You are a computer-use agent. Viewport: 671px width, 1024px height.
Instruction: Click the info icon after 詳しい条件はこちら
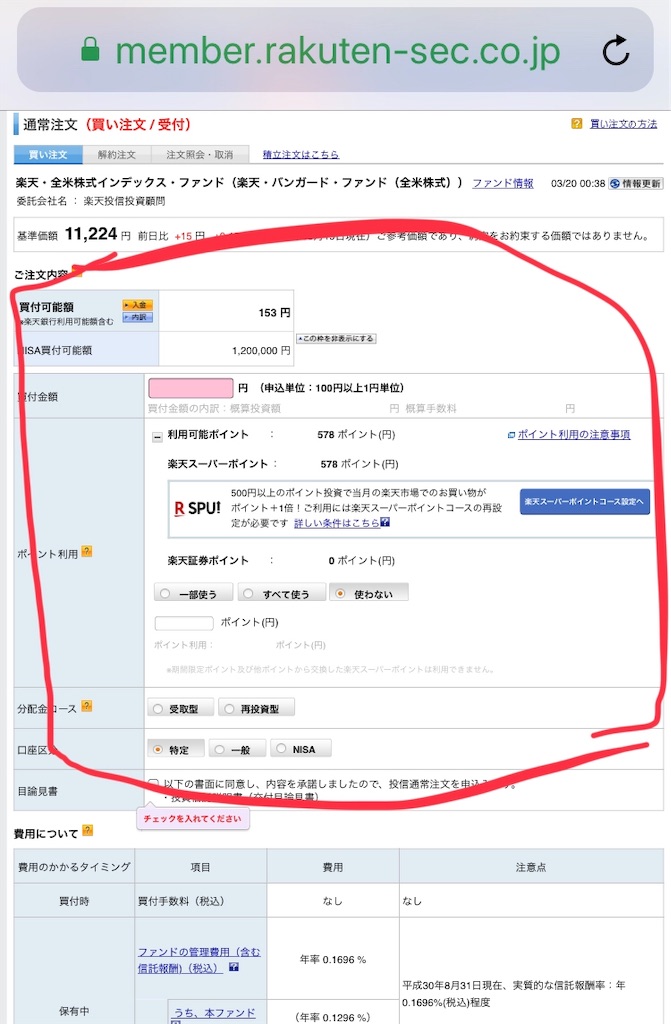point(385,522)
